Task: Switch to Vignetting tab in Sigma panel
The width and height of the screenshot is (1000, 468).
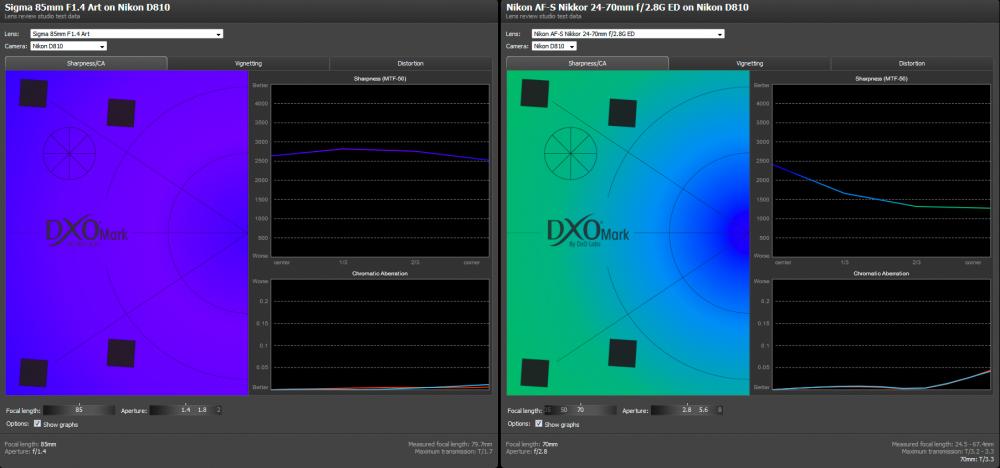Action: point(249,63)
